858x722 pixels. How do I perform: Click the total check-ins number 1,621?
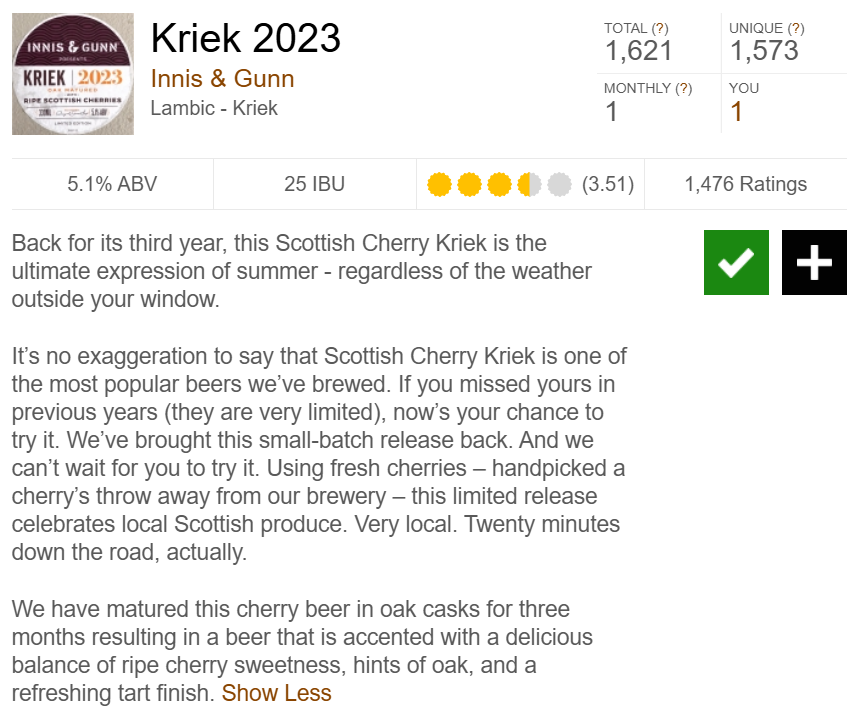click(638, 51)
